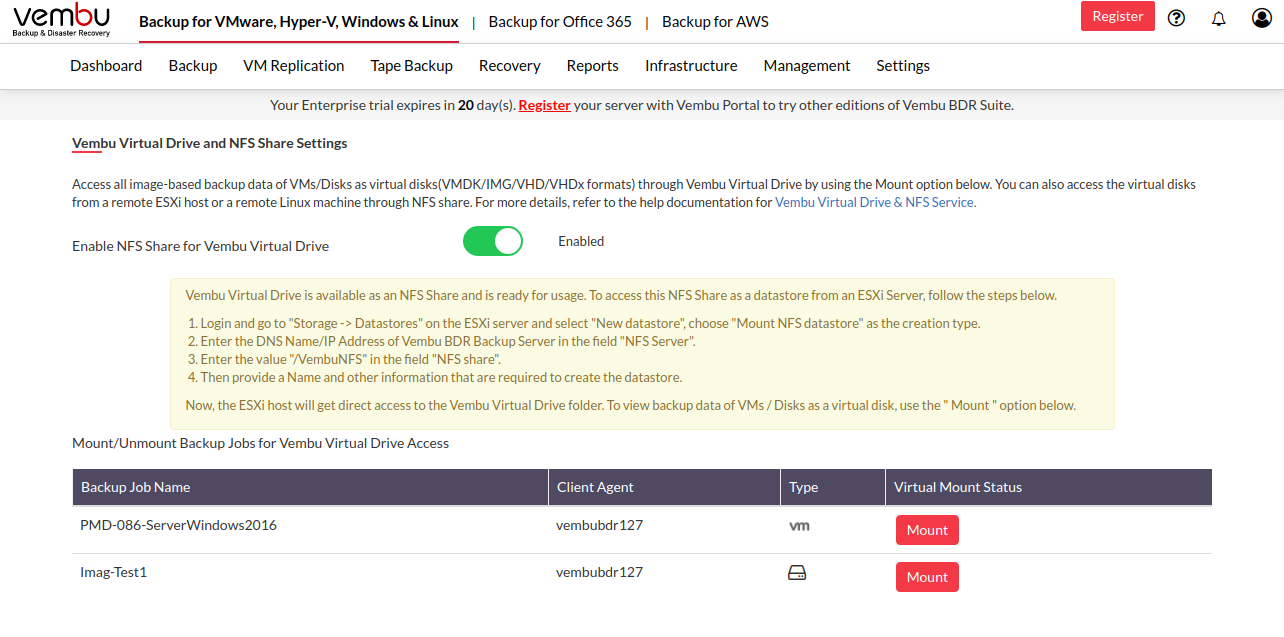Viewport: 1284px width, 637px height.
Task: Switch to Backup for VMware, Hyper-V, Windows & Linux
Action: 299,21
